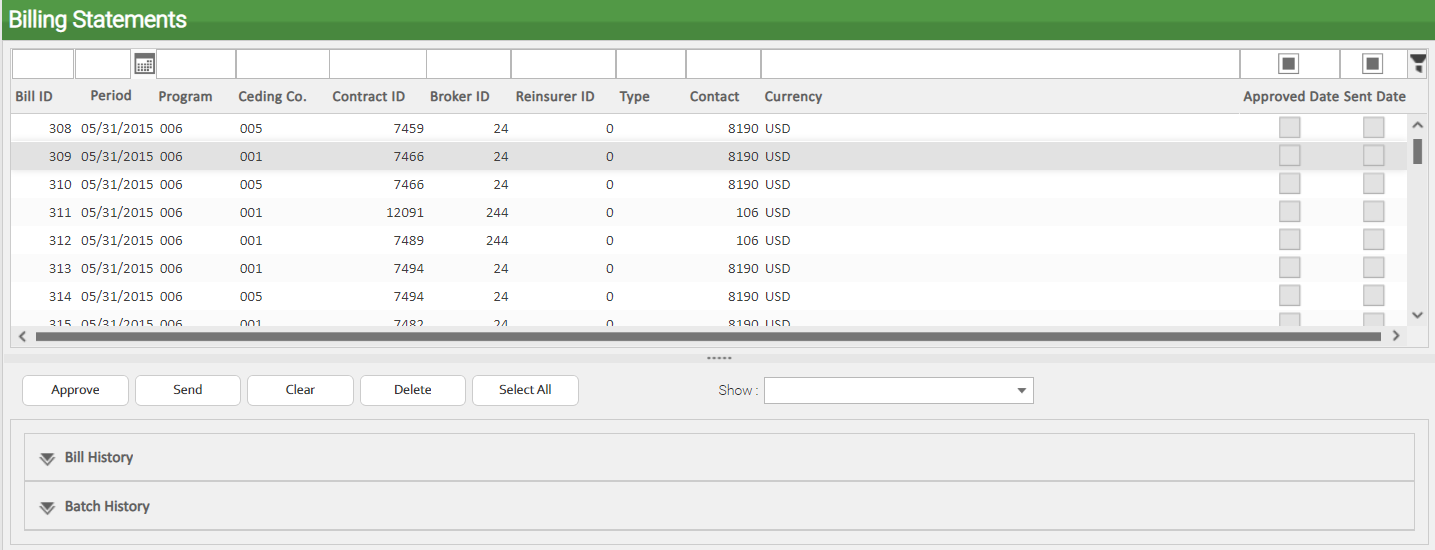Open the Show dropdown list
The width and height of the screenshot is (1435, 550).
[x=1021, y=391]
